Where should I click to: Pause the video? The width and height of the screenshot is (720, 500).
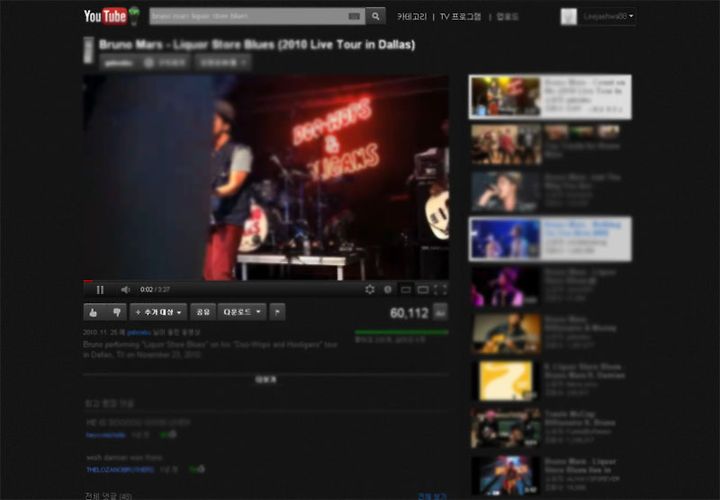pyautogui.click(x=100, y=290)
